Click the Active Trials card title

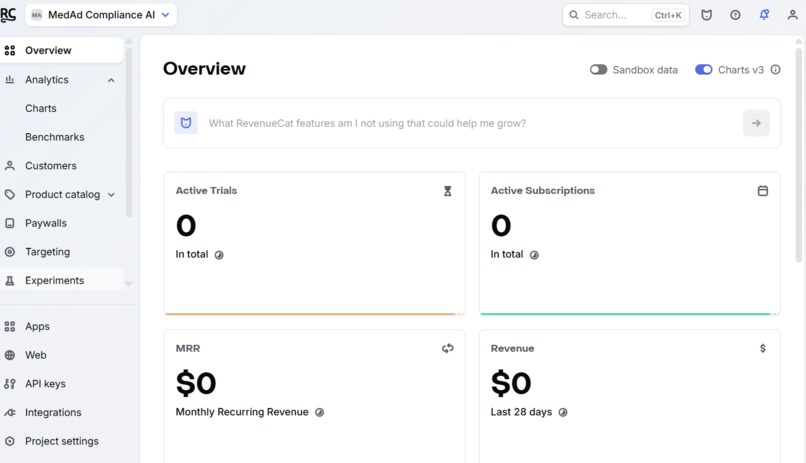(x=206, y=191)
